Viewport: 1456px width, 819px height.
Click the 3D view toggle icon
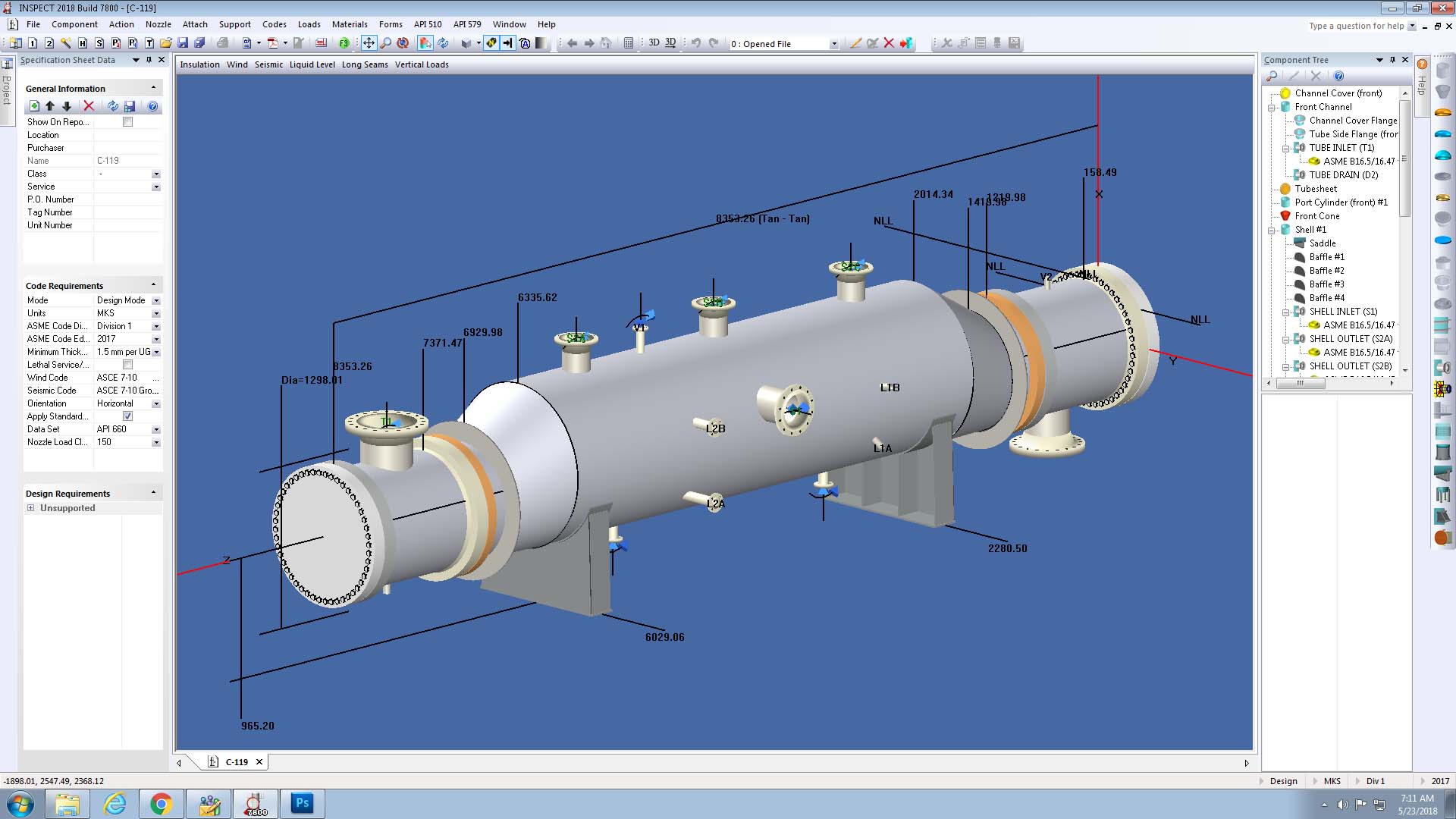point(651,42)
